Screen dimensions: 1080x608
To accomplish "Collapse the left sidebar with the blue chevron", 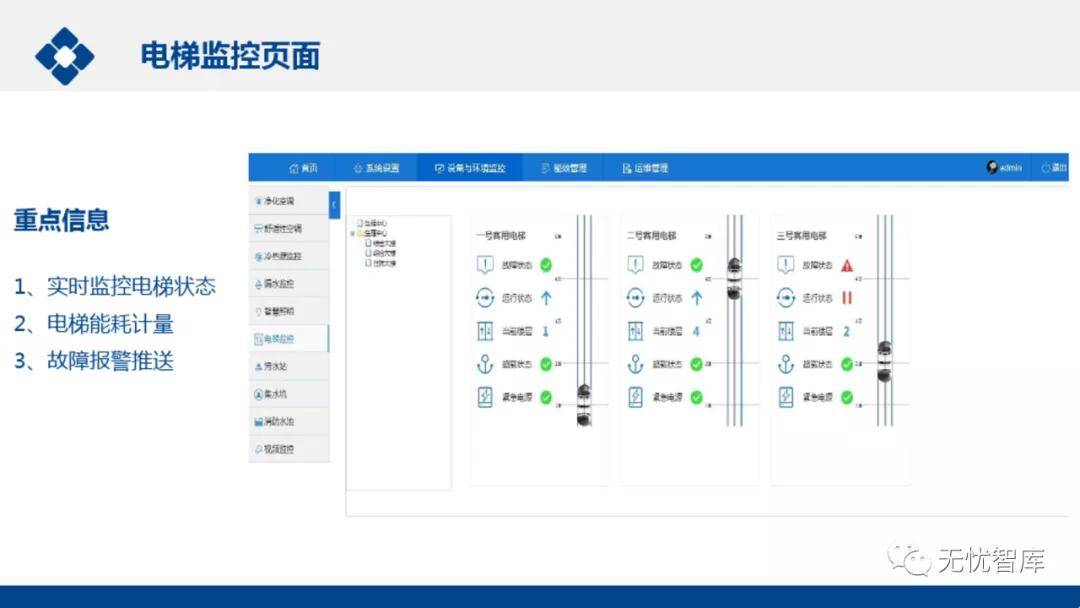I will (x=334, y=204).
